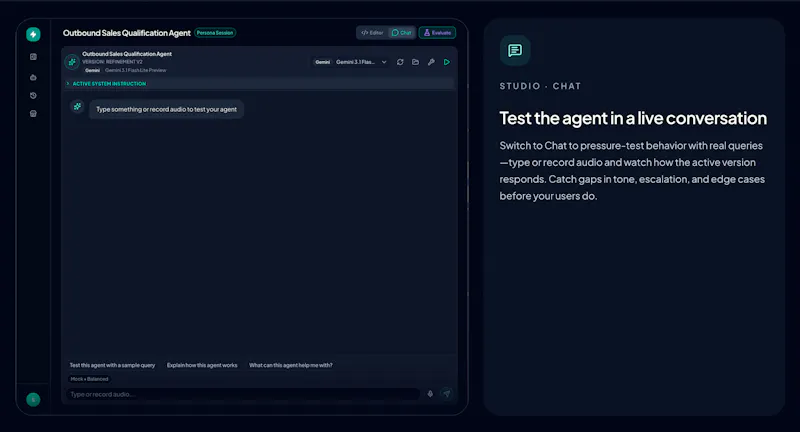Viewport: 800px width, 432px height.
Task: Click the 'Type something or record audio' bubble
Action: [x=166, y=109]
